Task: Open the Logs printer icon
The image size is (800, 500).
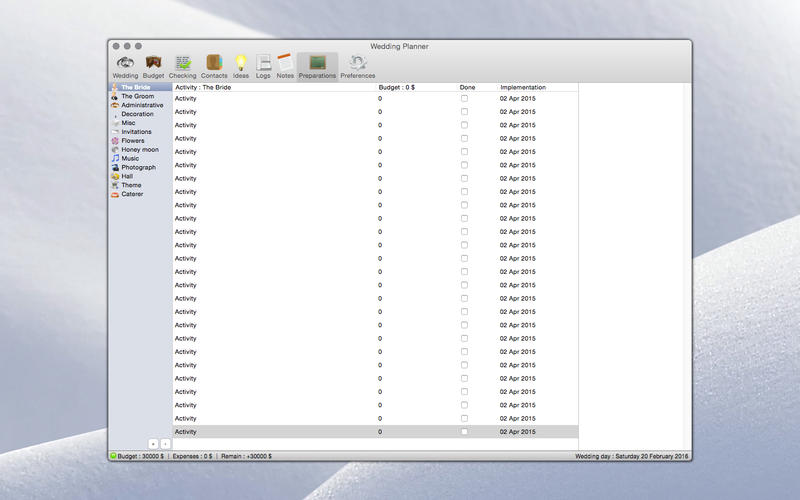Action: point(263,62)
